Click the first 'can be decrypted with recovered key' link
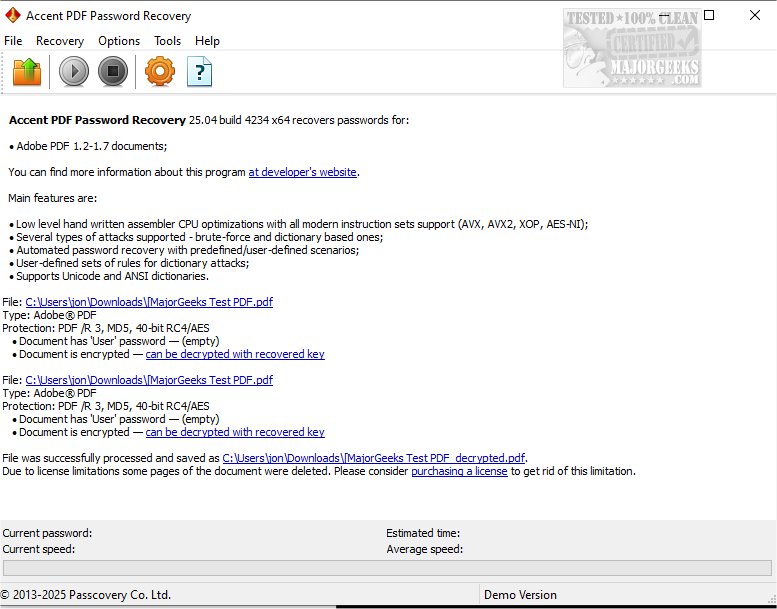The height and width of the screenshot is (609, 777). (235, 354)
